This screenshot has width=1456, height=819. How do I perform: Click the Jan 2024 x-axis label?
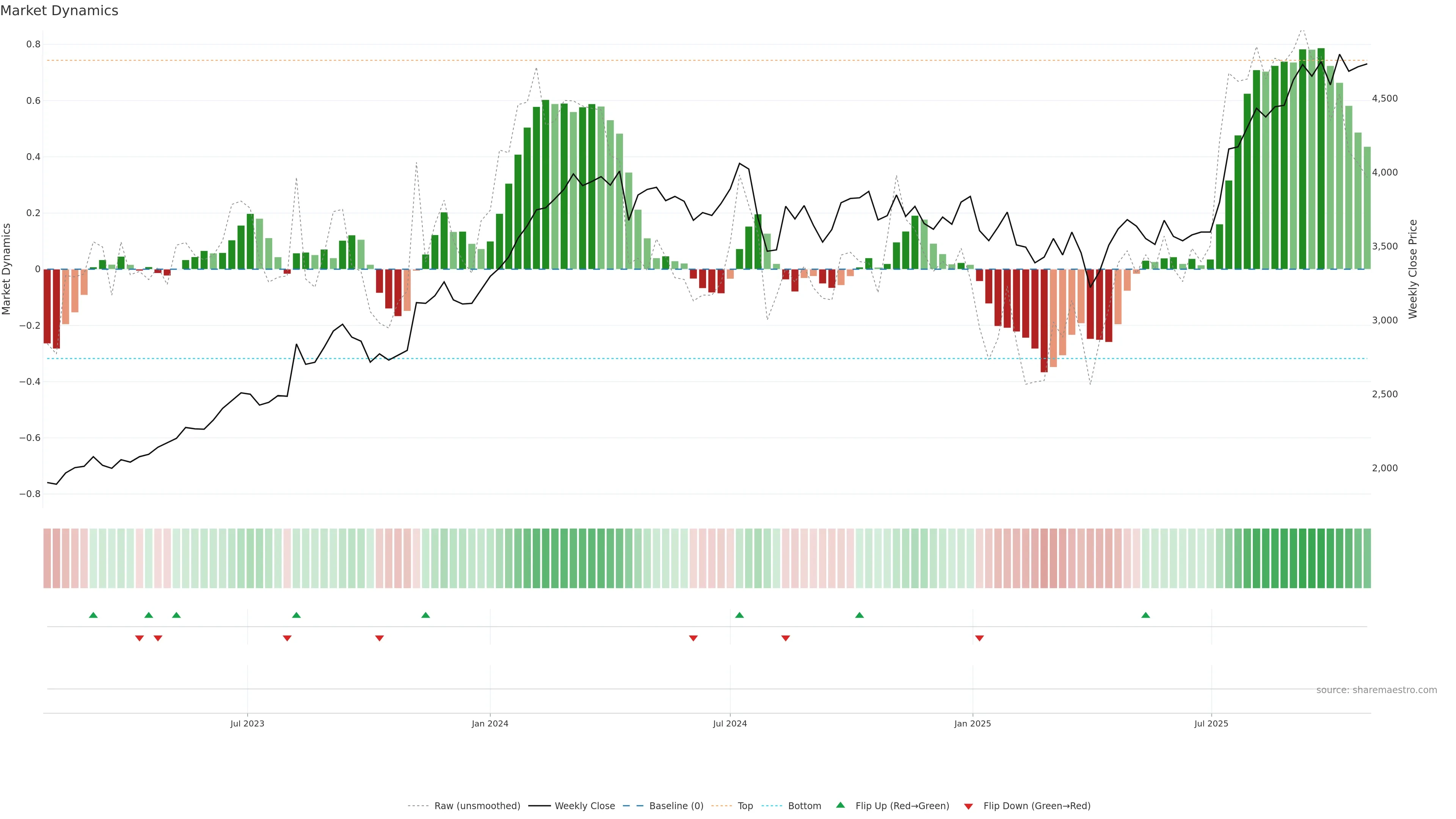pyautogui.click(x=490, y=723)
